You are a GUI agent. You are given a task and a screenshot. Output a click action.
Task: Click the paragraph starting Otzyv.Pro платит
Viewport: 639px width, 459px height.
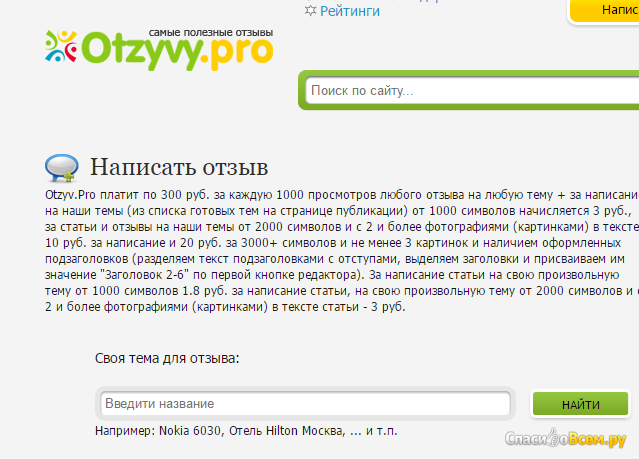(342, 251)
